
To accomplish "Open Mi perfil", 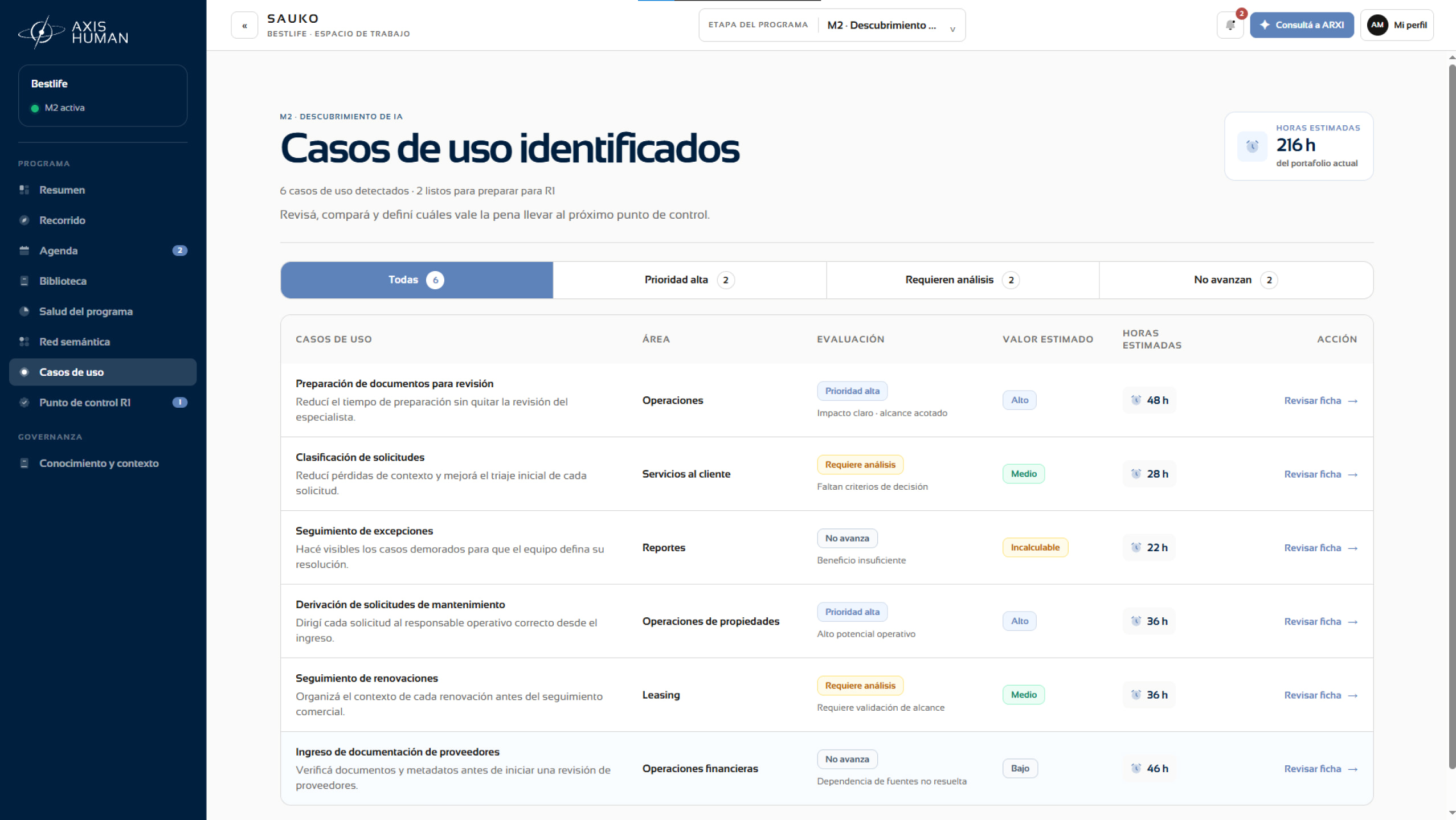I will [1397, 25].
